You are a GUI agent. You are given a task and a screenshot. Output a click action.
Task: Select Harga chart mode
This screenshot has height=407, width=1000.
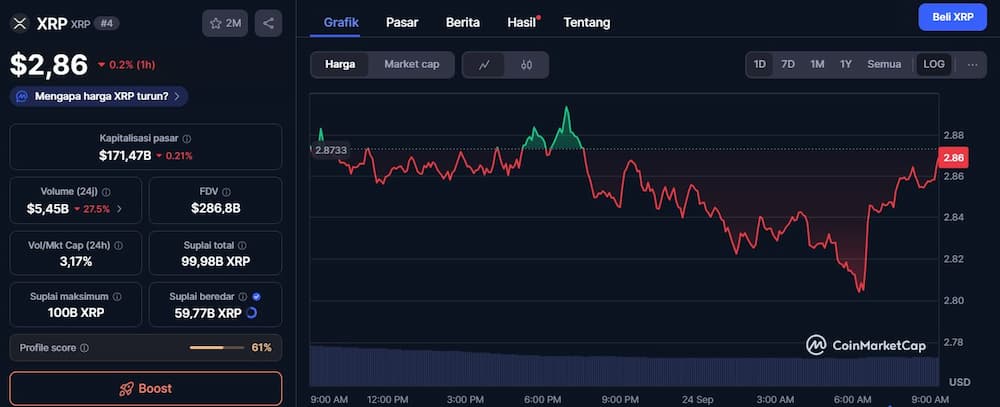click(340, 64)
